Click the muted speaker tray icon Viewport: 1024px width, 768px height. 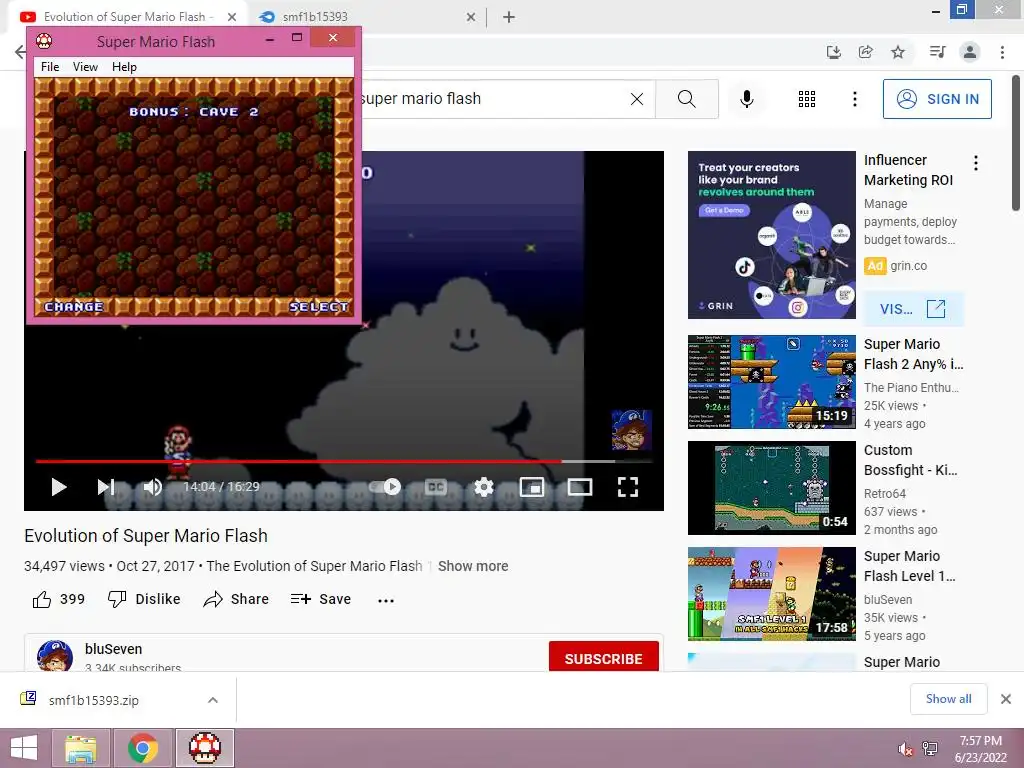905,749
